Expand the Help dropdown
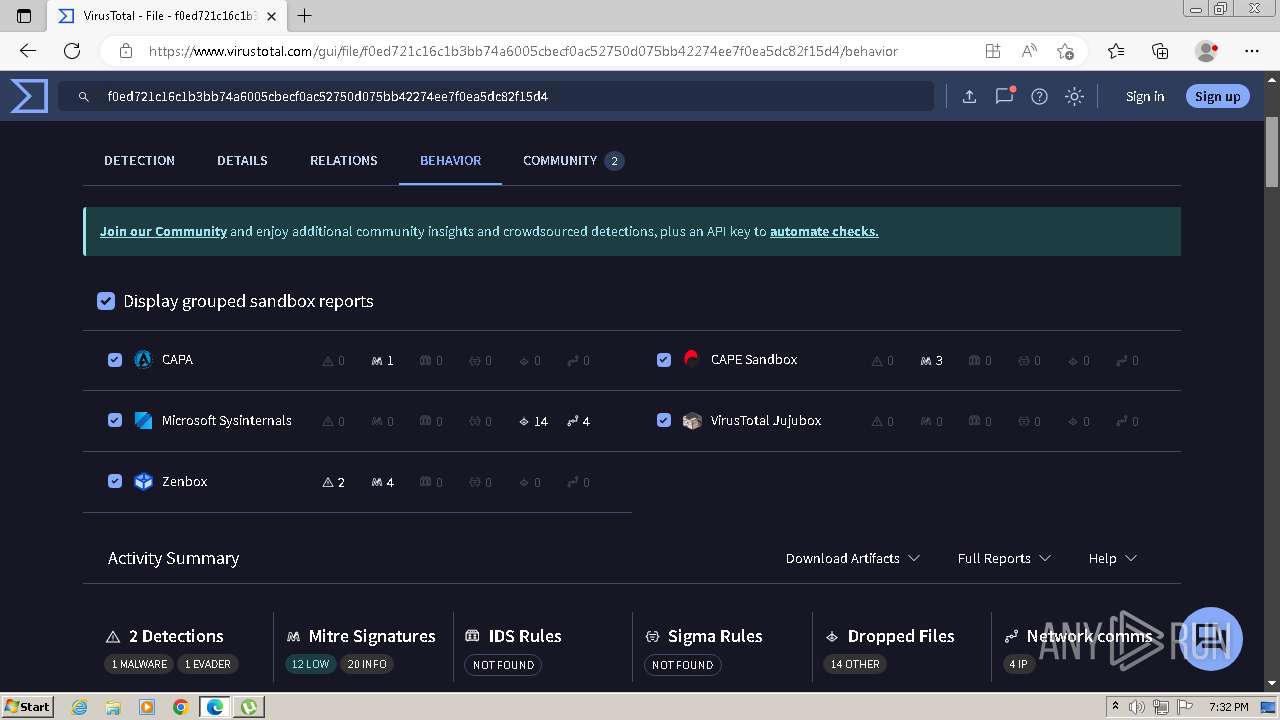 (x=1113, y=558)
